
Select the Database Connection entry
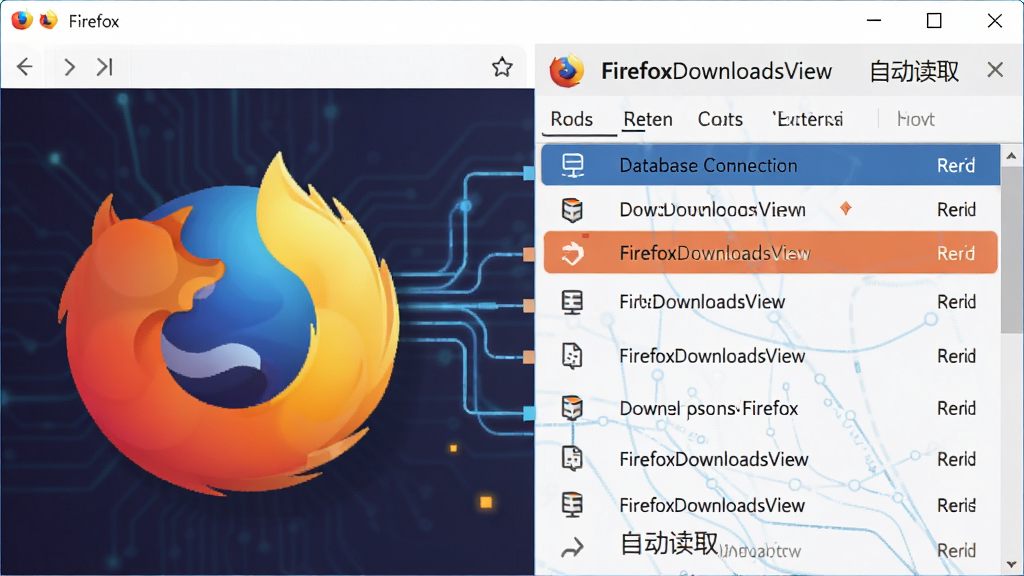(771, 165)
